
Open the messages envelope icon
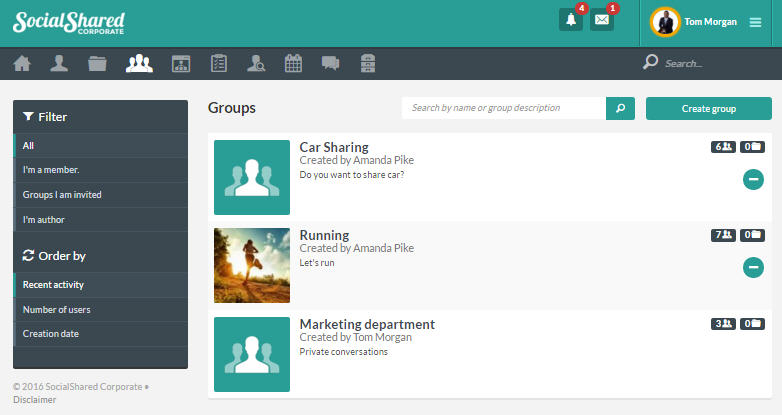[602, 20]
